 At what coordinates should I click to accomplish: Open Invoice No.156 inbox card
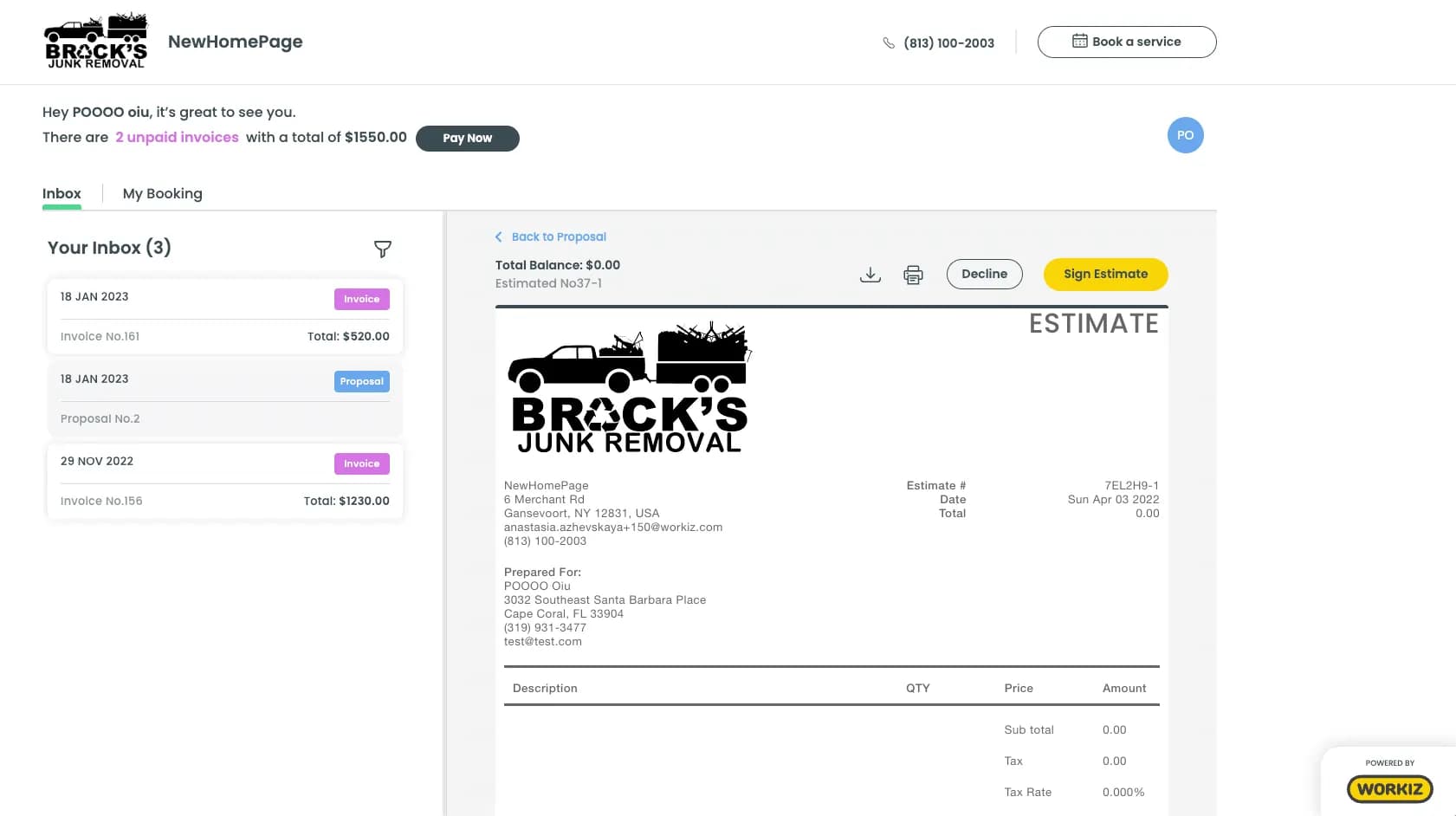click(x=225, y=481)
